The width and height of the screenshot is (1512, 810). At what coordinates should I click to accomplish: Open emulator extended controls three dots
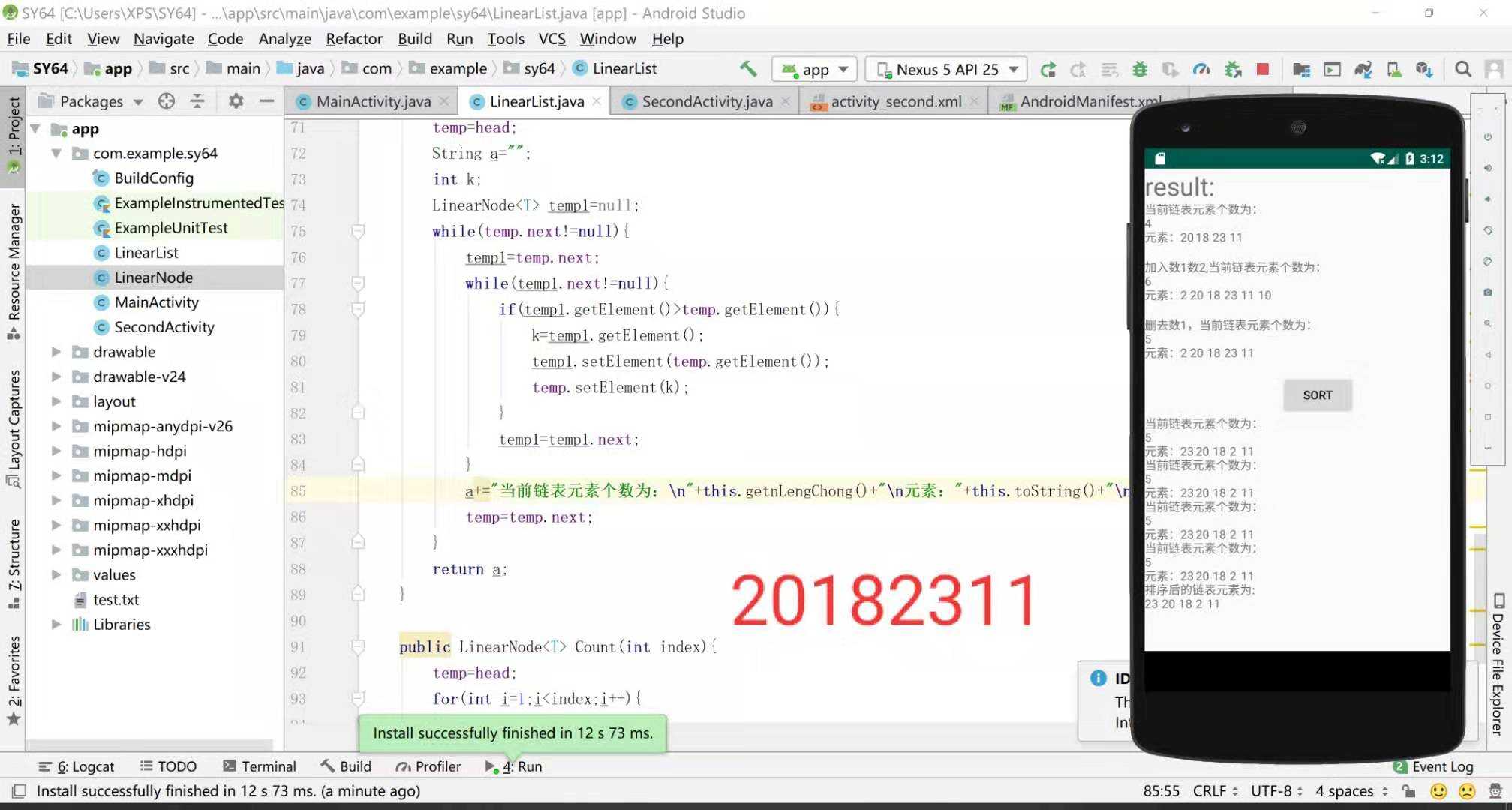tap(1487, 448)
